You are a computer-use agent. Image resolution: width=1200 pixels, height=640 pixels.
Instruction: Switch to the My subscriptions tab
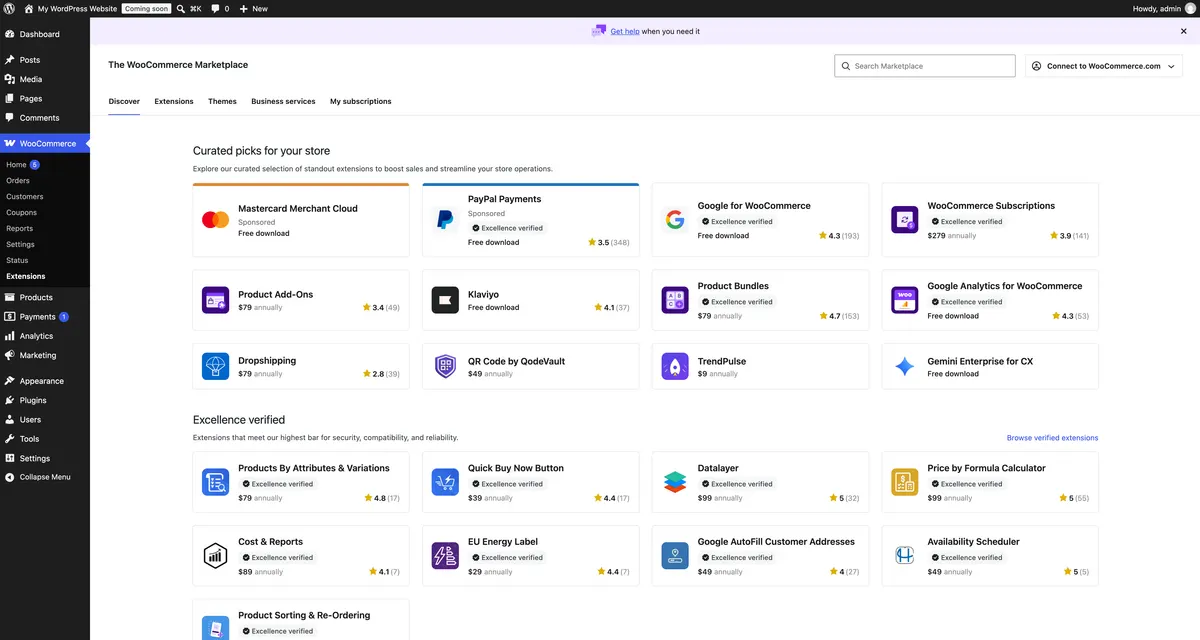pos(361,101)
